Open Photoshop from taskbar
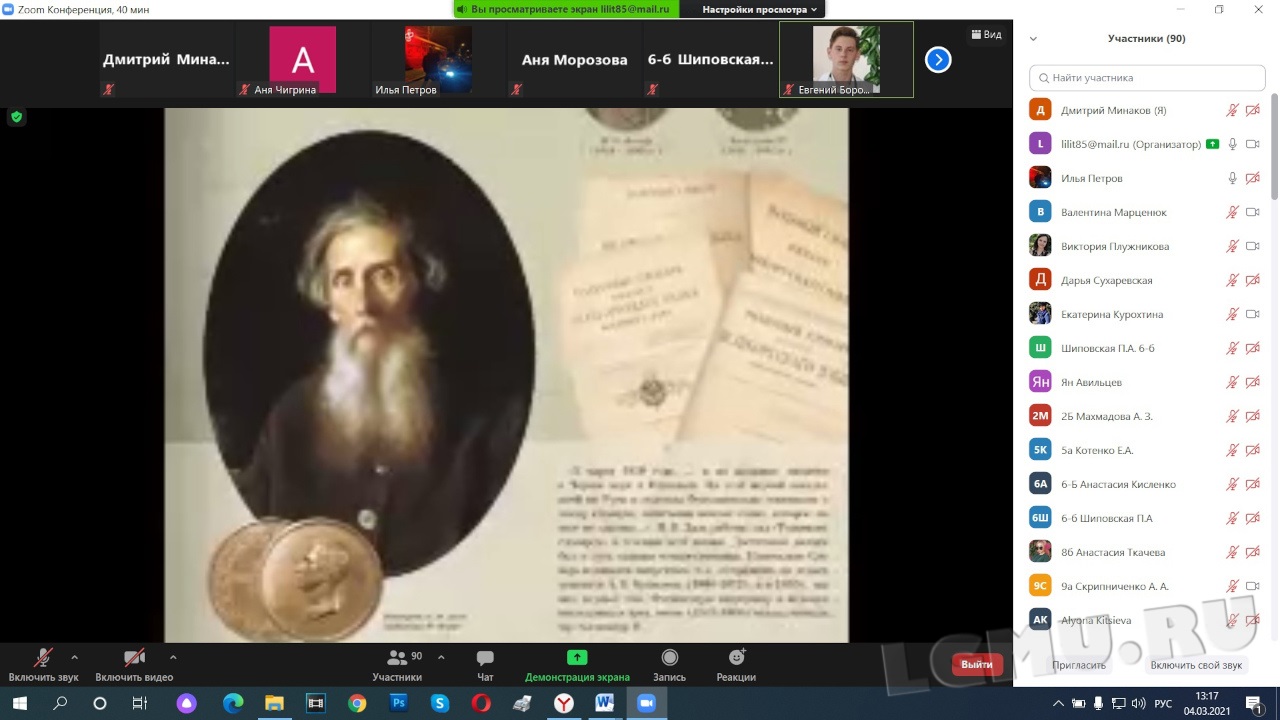The image size is (1280, 720). (x=398, y=703)
